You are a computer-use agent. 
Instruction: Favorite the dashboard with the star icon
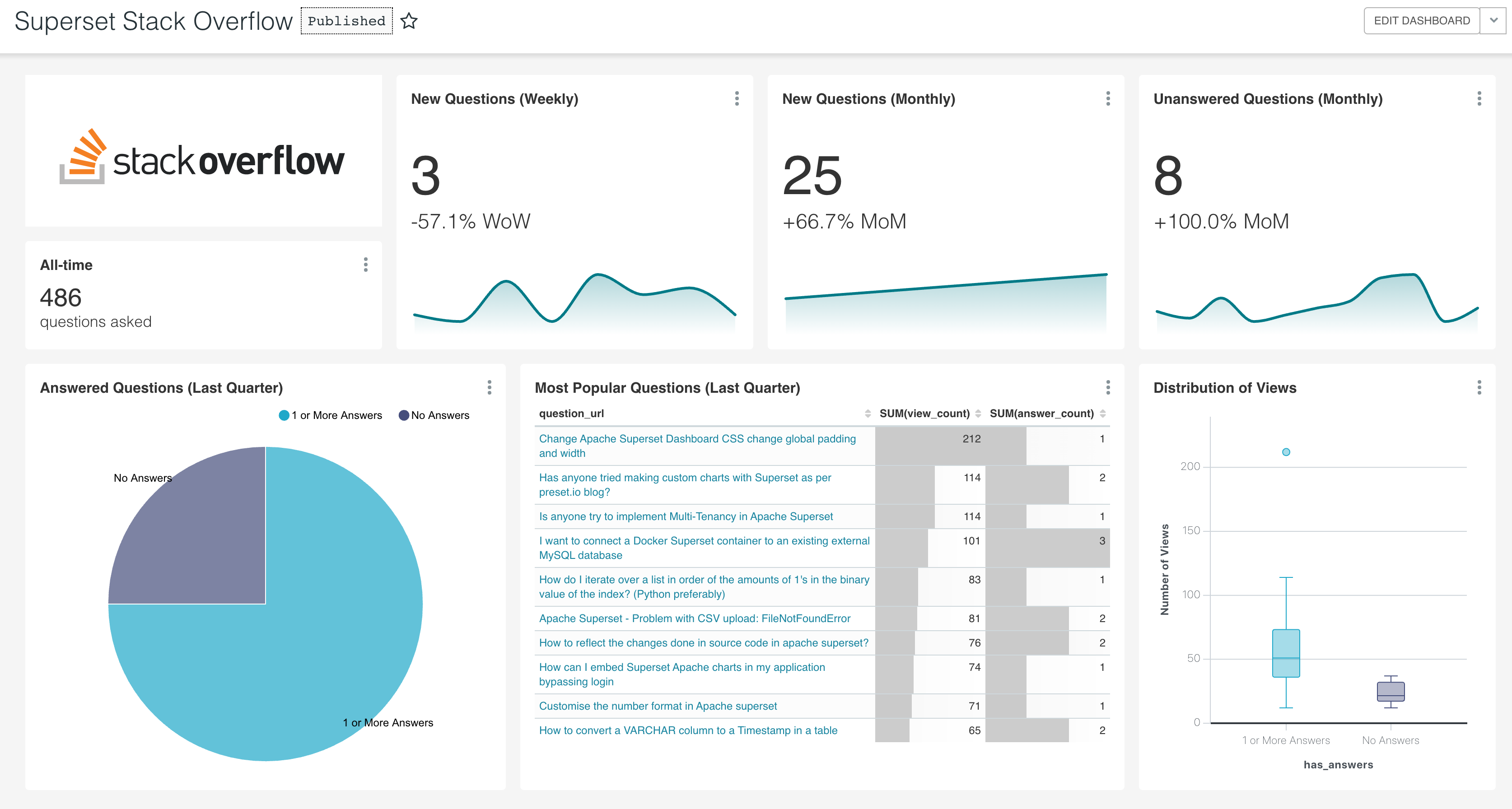coord(409,21)
